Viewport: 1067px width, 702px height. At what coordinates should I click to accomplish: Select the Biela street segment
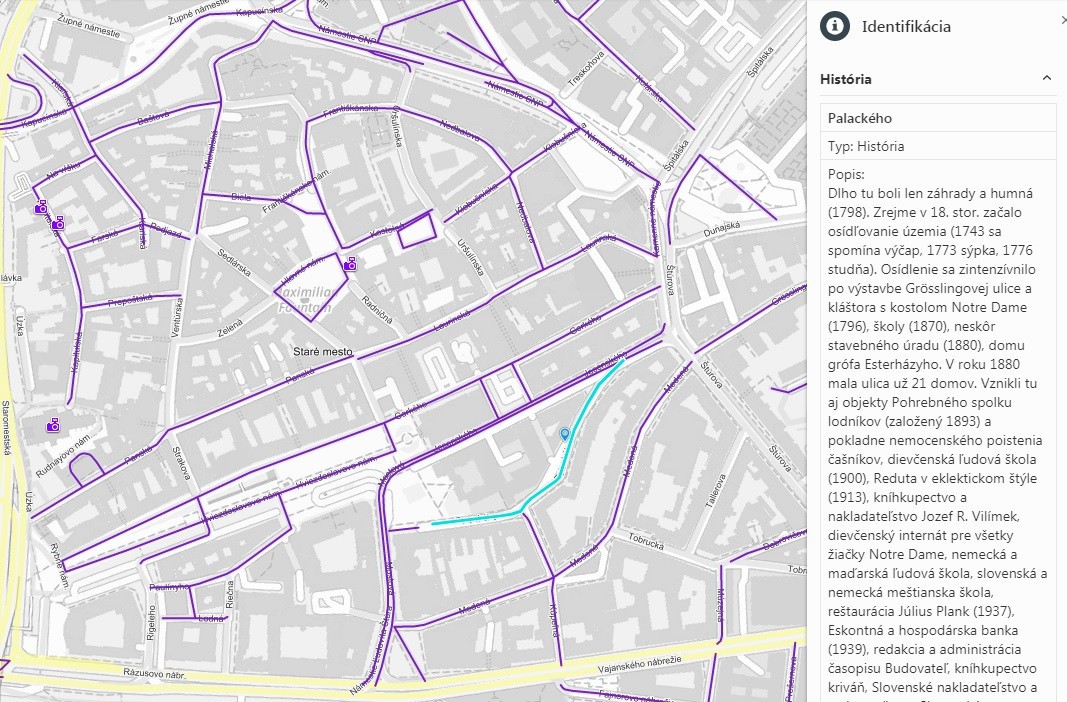pos(240,197)
